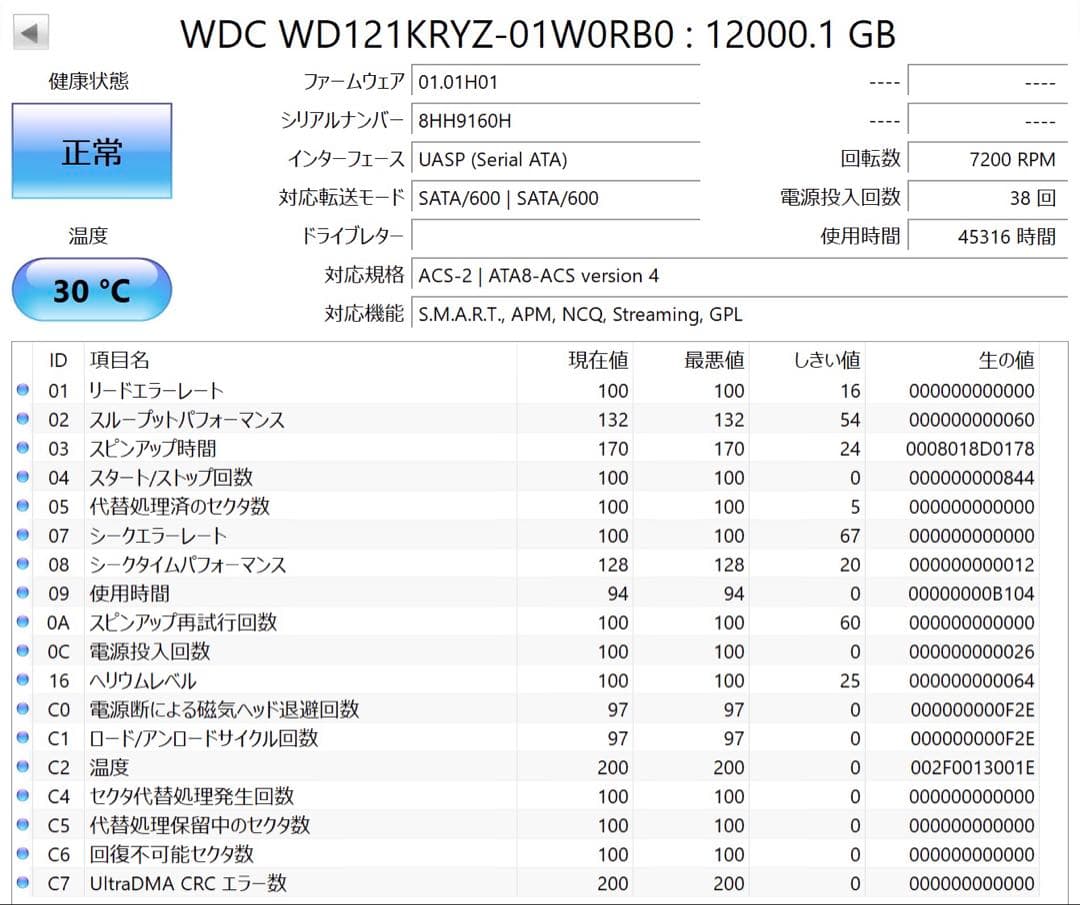Click the status dot next to ヘリウムレベル
Screen dimensions: 1080x905
coord(22,680)
